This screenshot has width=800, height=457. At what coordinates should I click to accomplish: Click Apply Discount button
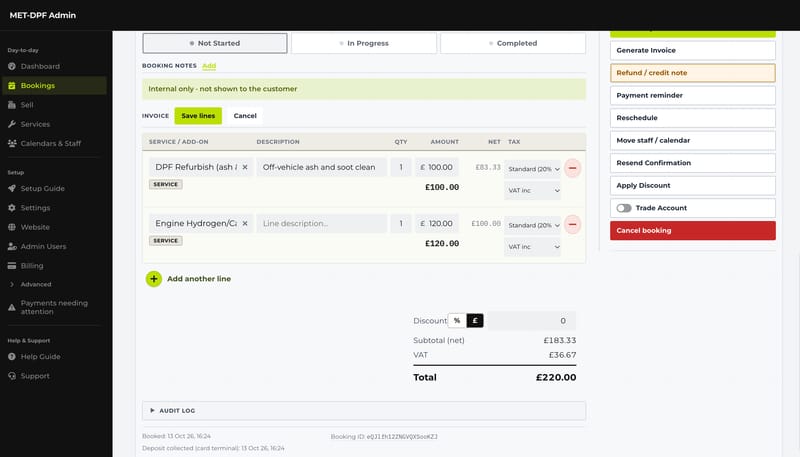(692, 186)
